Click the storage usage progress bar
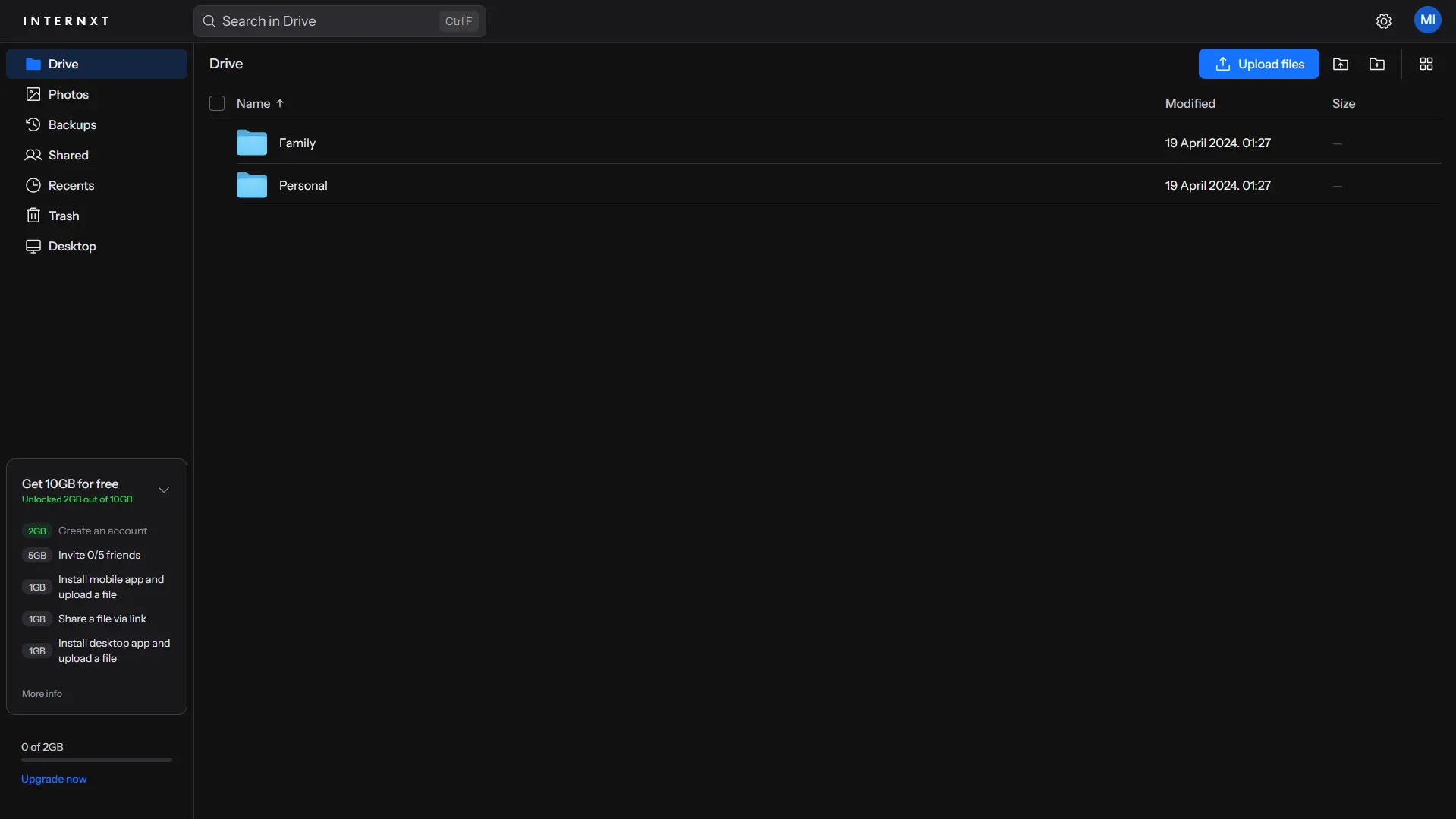 click(x=96, y=760)
